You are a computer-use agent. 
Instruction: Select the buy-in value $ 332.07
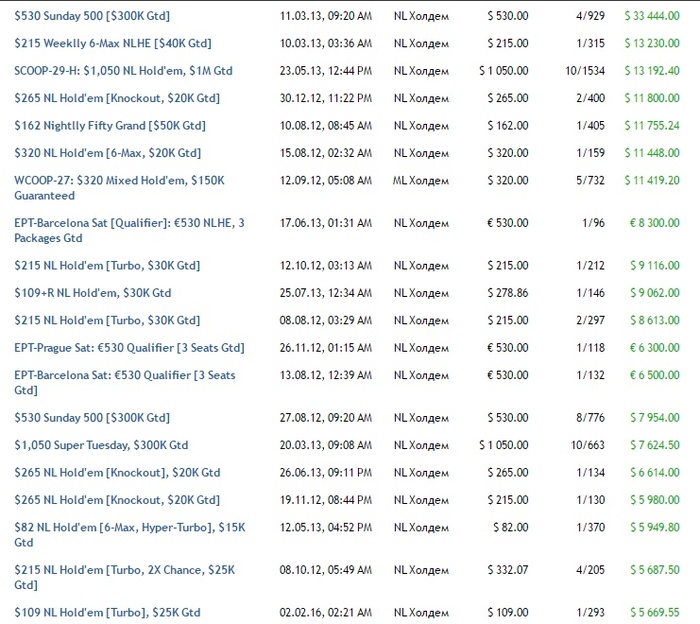[x=508, y=570]
